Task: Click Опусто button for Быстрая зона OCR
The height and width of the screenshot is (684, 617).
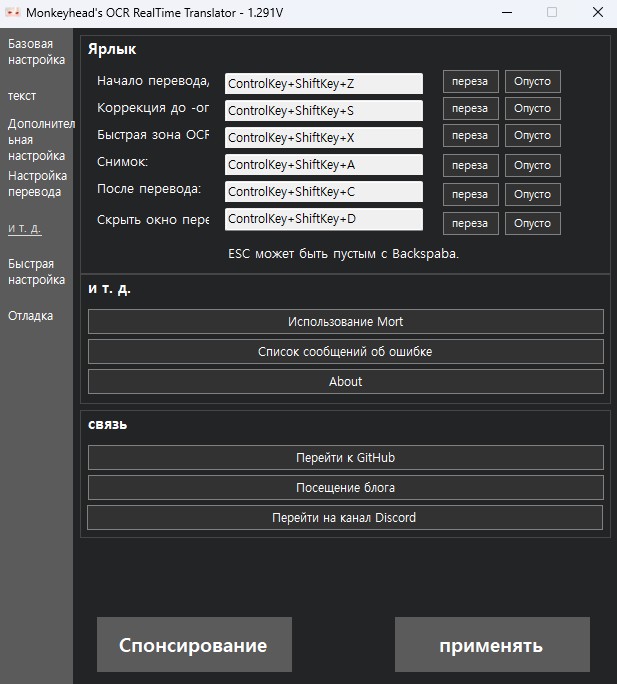Action: 533,135
